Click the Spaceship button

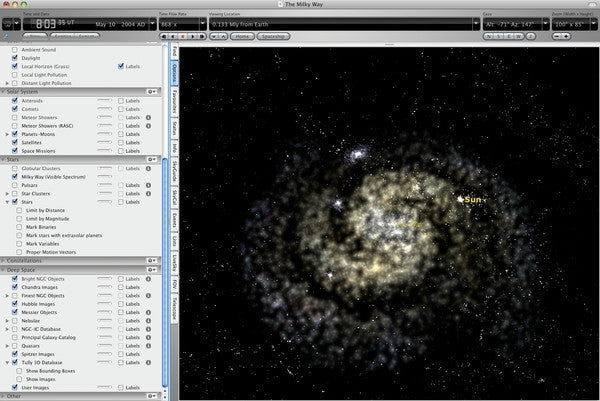(x=273, y=36)
